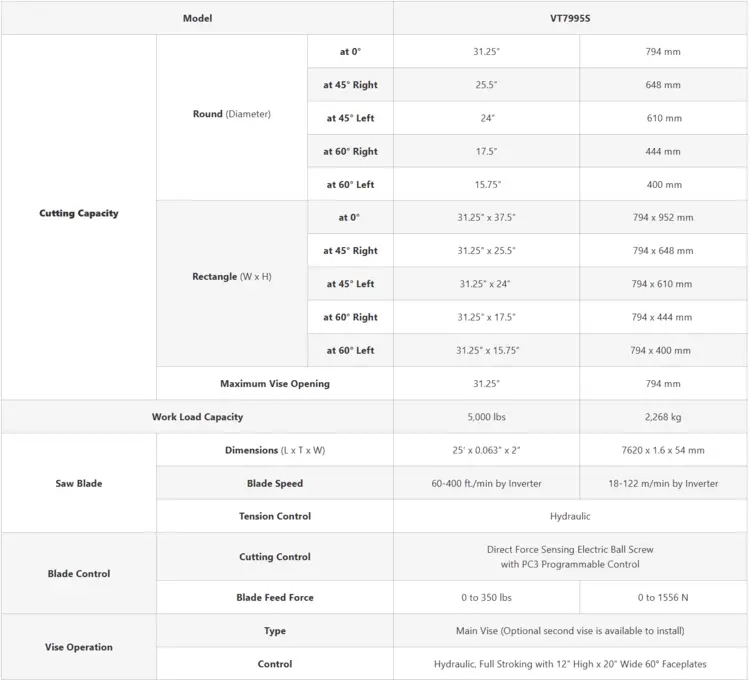Click the 31.25" round at 0° value
This screenshot has height=680, width=750.
point(486,52)
